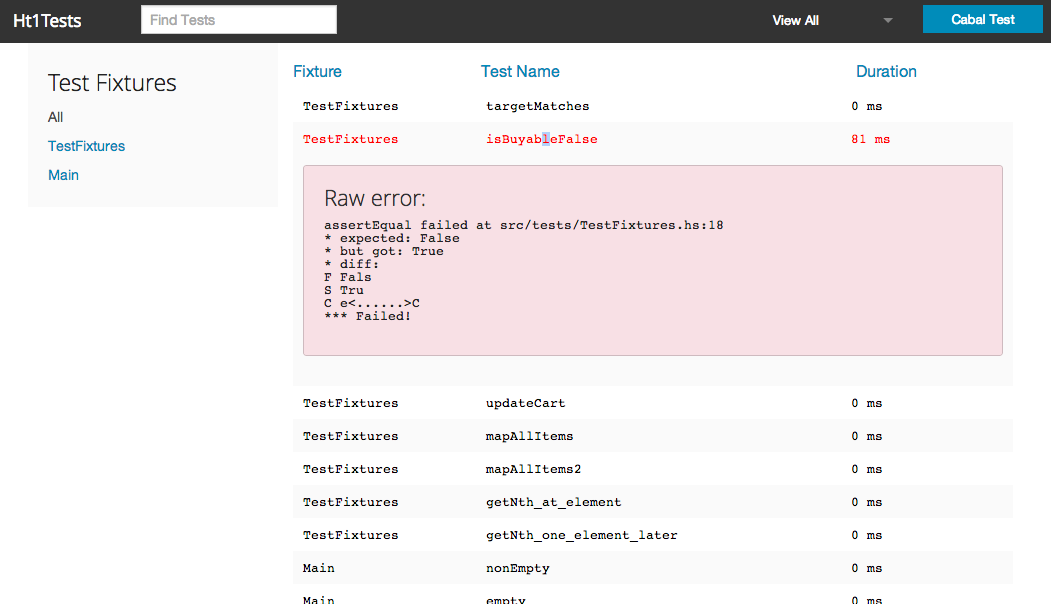Open the View All dropdown
This screenshot has height=604, width=1051.
point(831,20)
